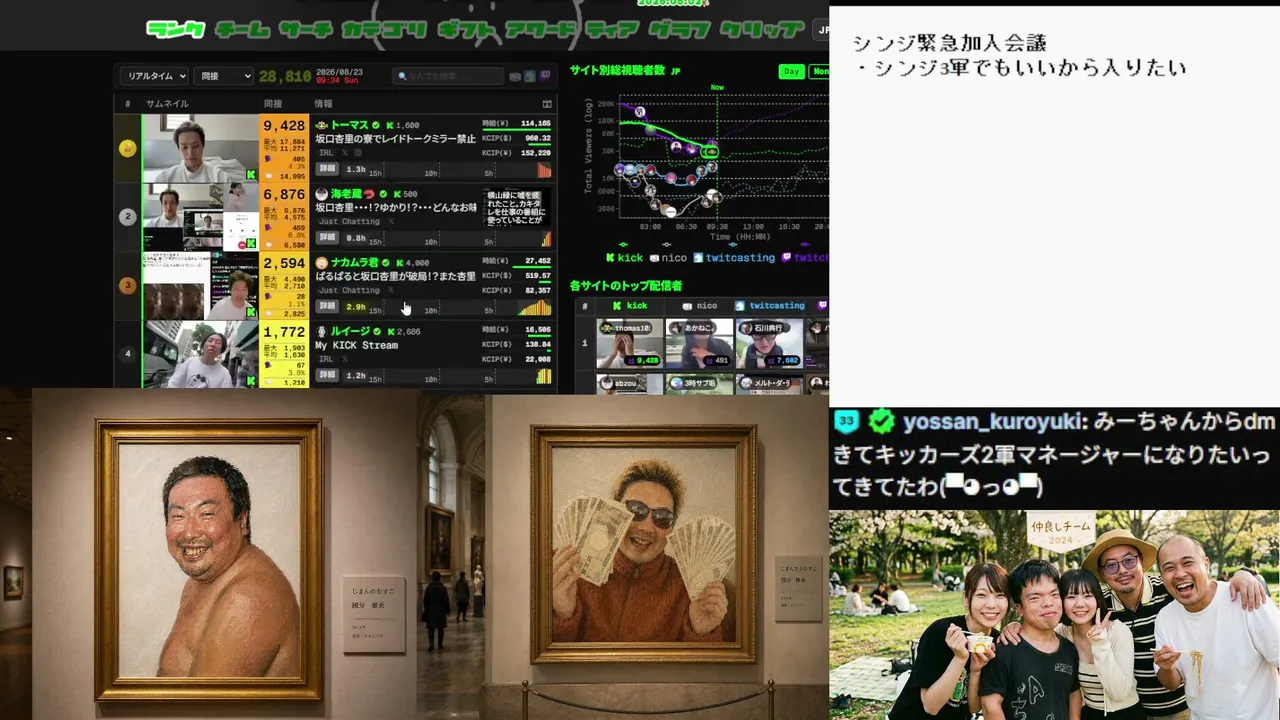Screen dimensions: 1280x720
Task: Open the ナカムラ君 channel name link
Action: pos(355,263)
